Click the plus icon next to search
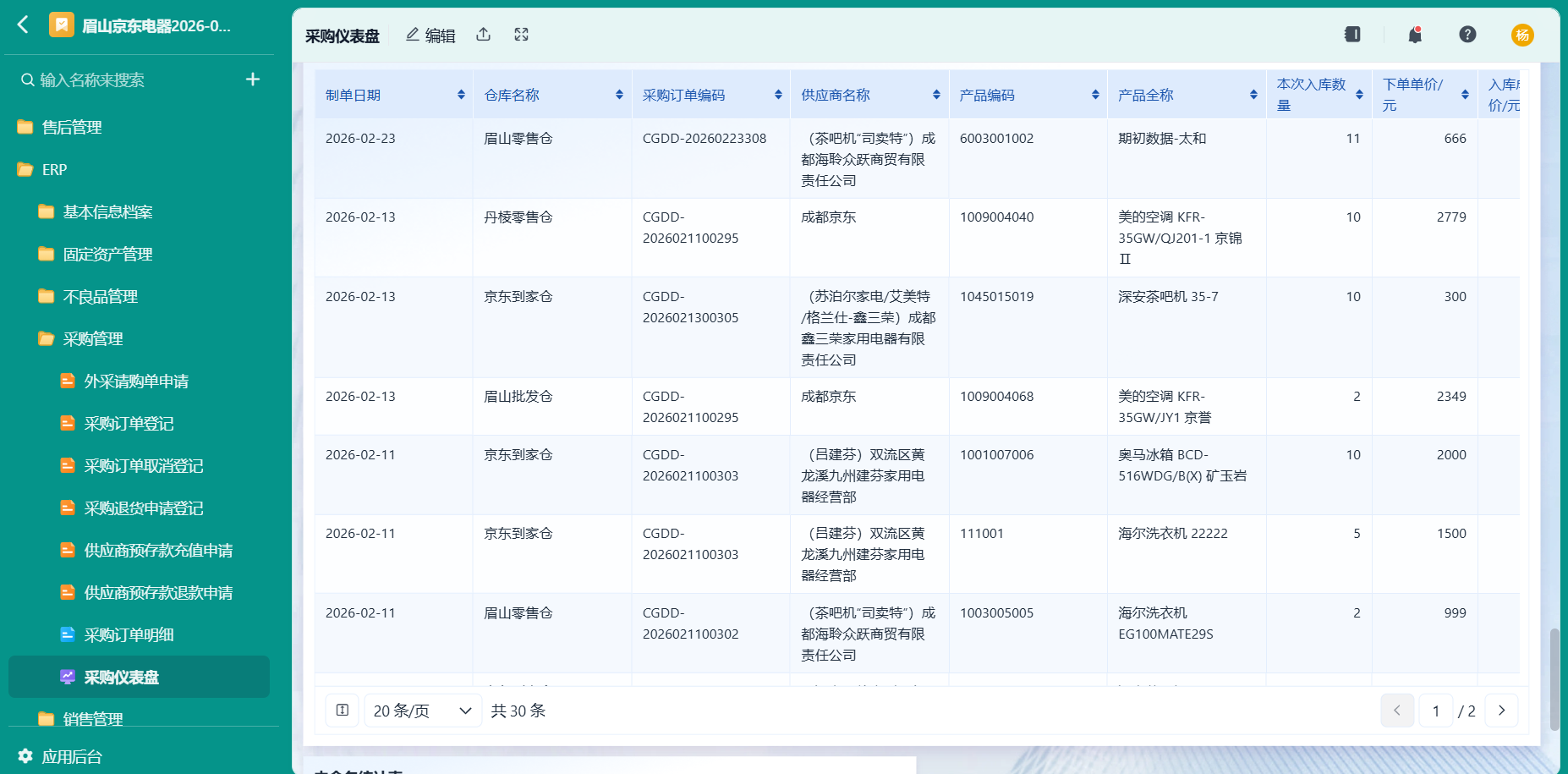This screenshot has height=774, width=1568. [252, 80]
